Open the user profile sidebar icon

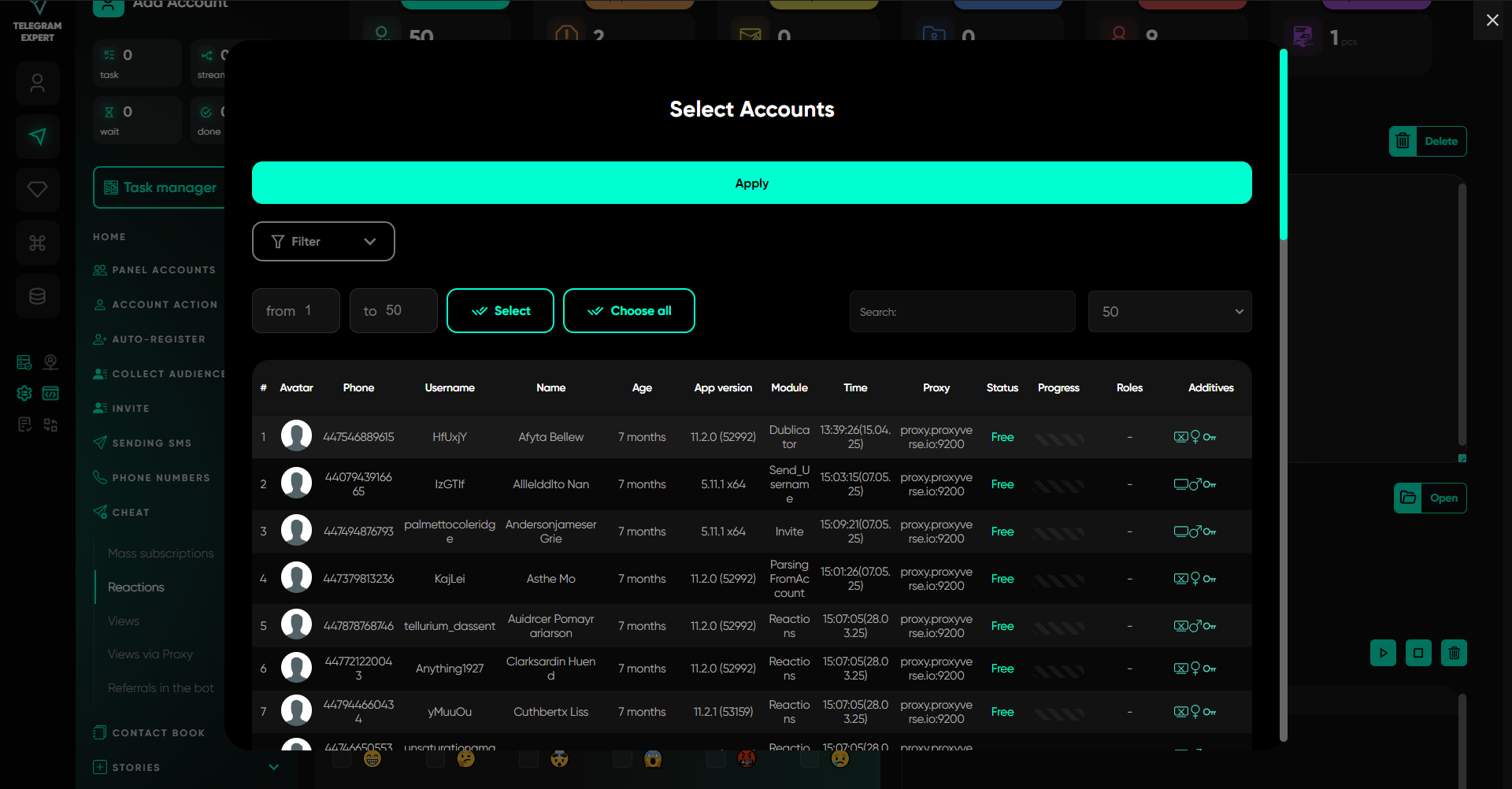pos(37,83)
